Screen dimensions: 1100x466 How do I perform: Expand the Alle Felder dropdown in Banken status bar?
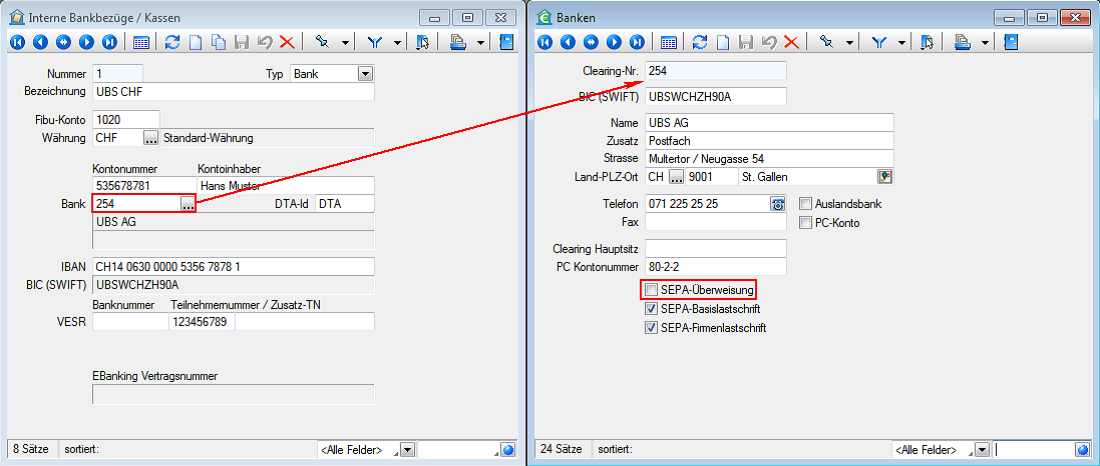pyautogui.click(x=981, y=450)
